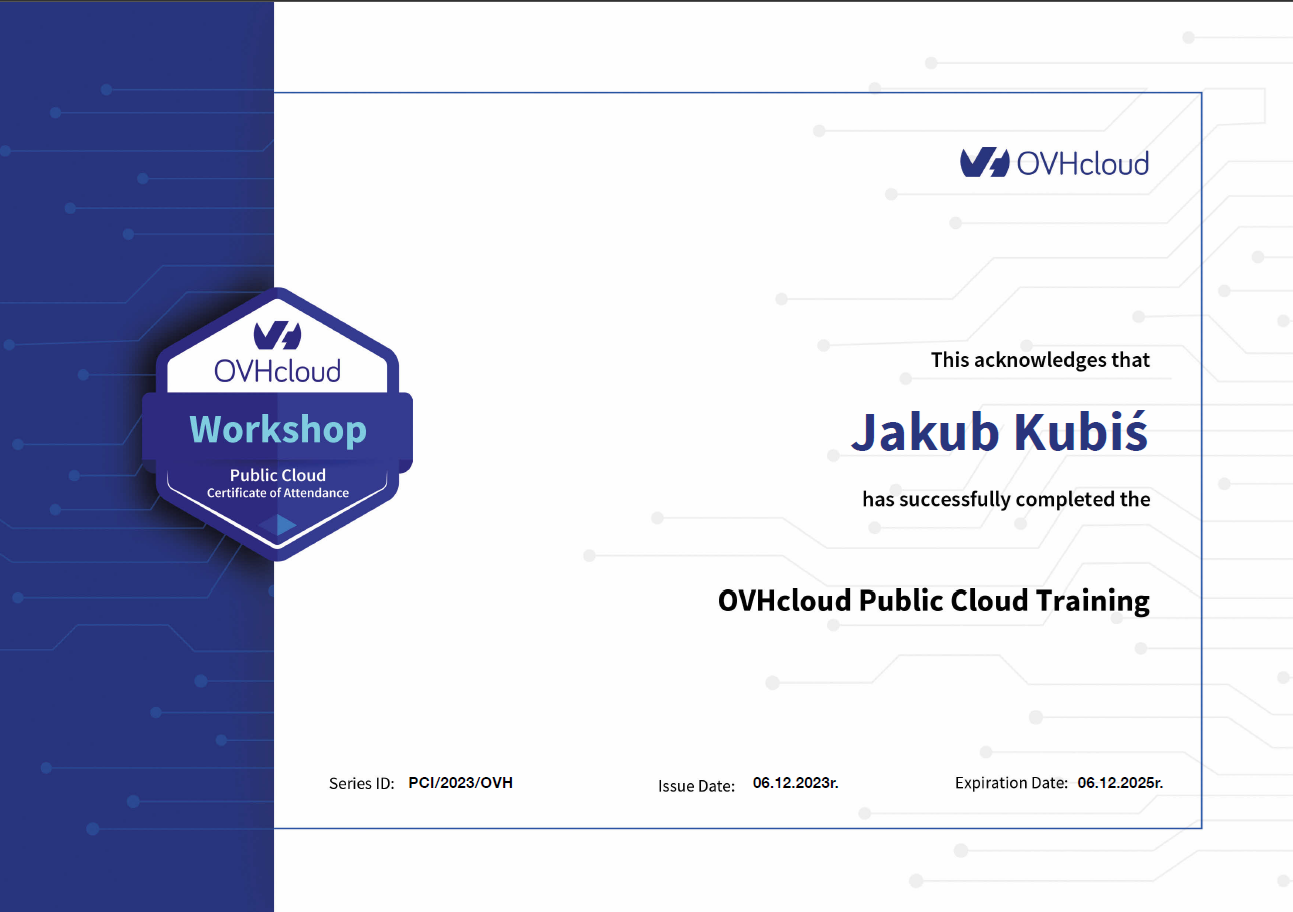Screen dimensions: 1293x912
Task: Click the OVHcloud logo at top right
Action: click(1055, 163)
